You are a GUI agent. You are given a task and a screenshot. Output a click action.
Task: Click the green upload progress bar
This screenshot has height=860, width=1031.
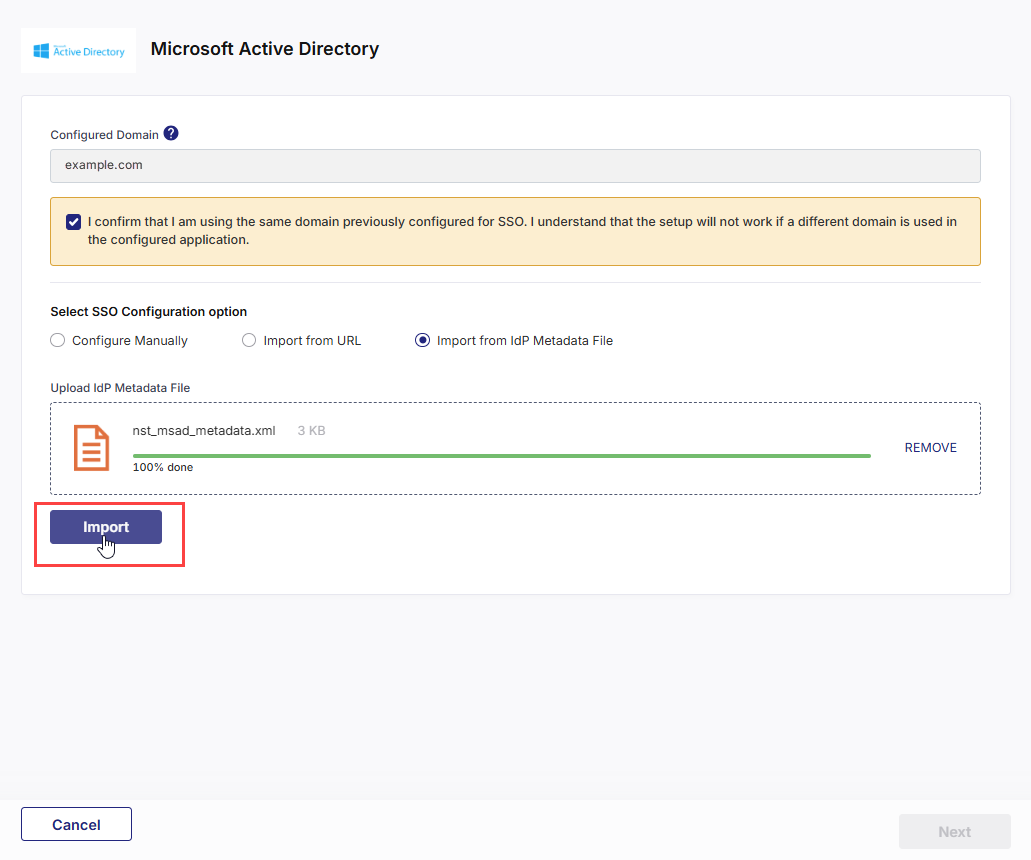(x=501, y=455)
